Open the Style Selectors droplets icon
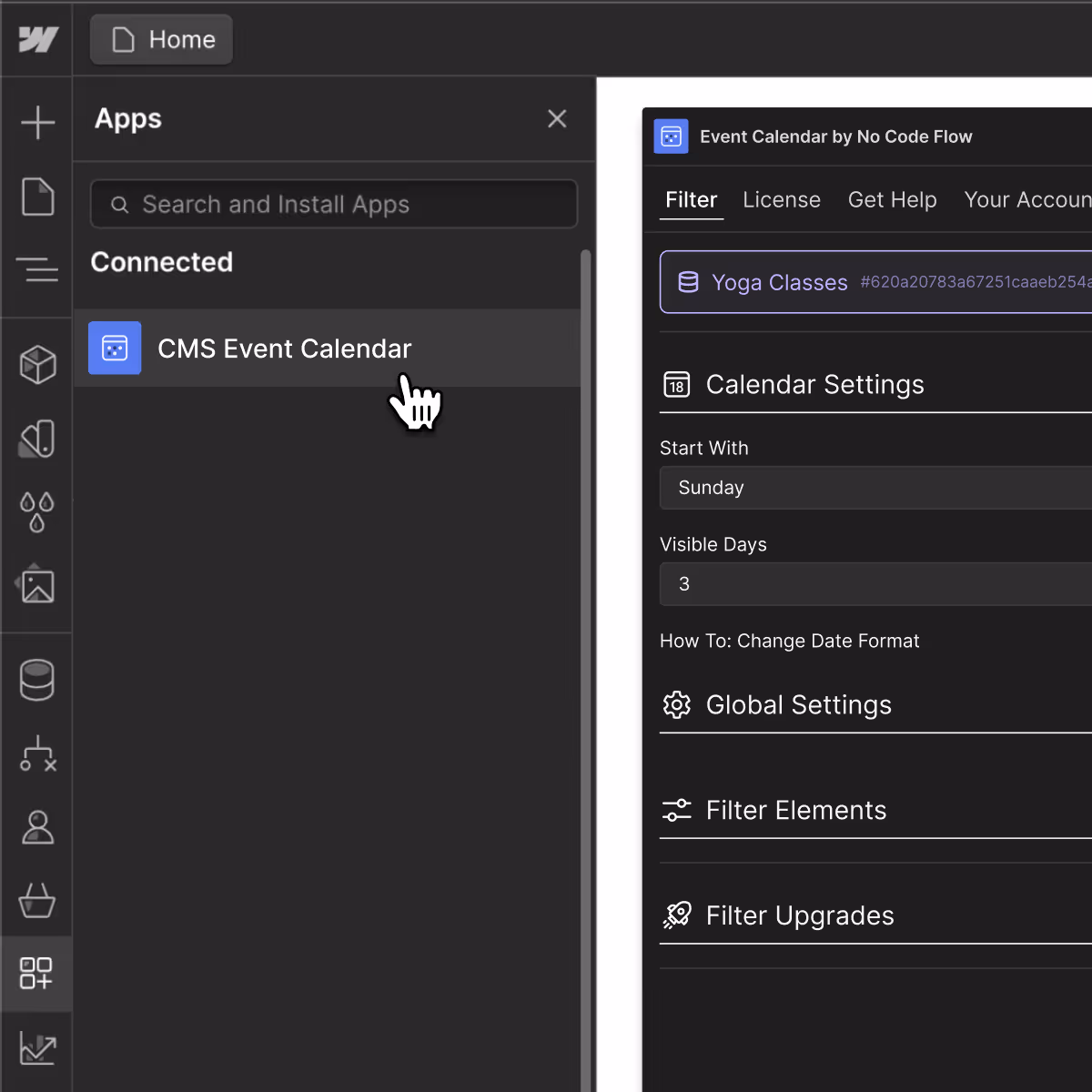Image resolution: width=1092 pixels, height=1092 pixels. coord(37,511)
